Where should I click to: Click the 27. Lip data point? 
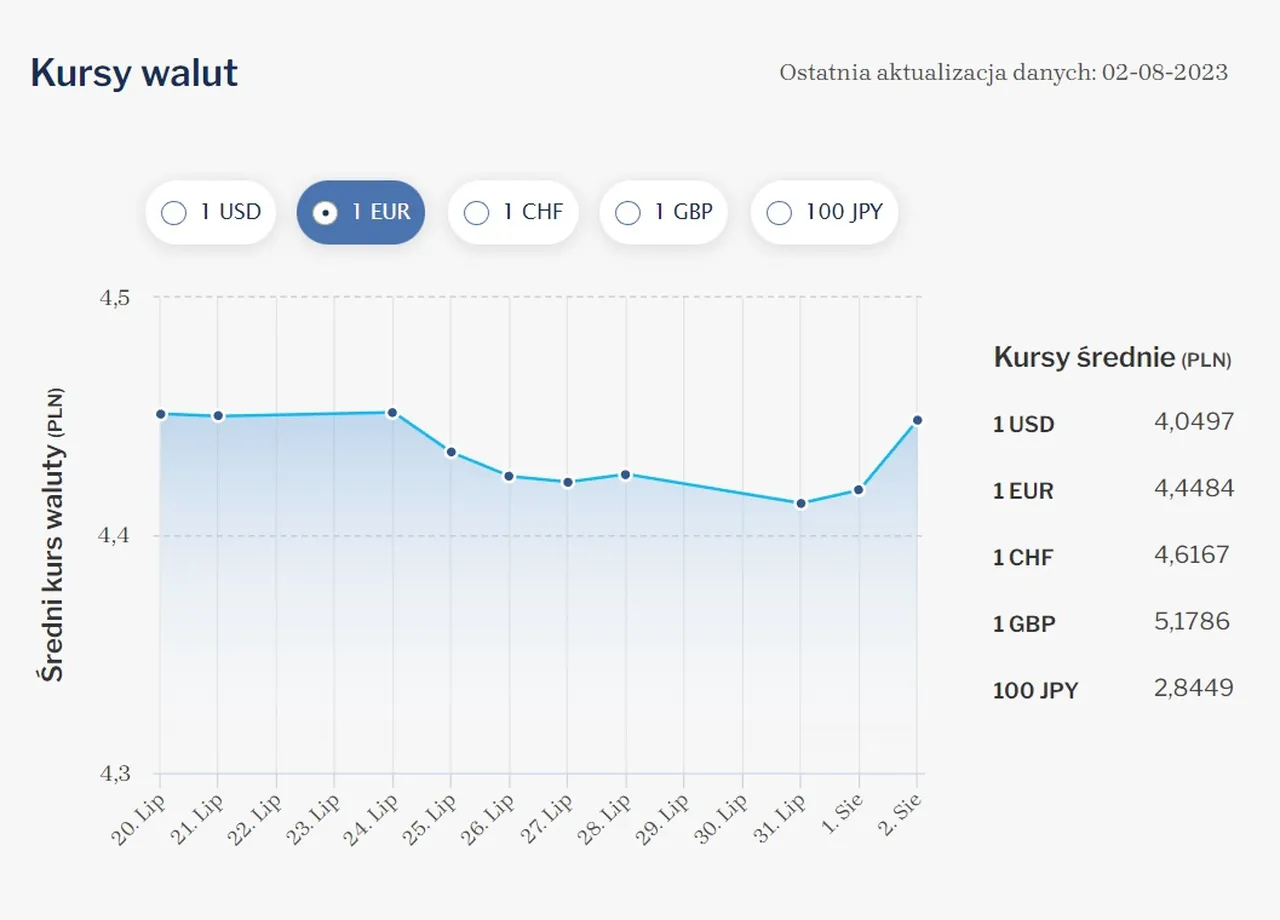click(x=567, y=482)
